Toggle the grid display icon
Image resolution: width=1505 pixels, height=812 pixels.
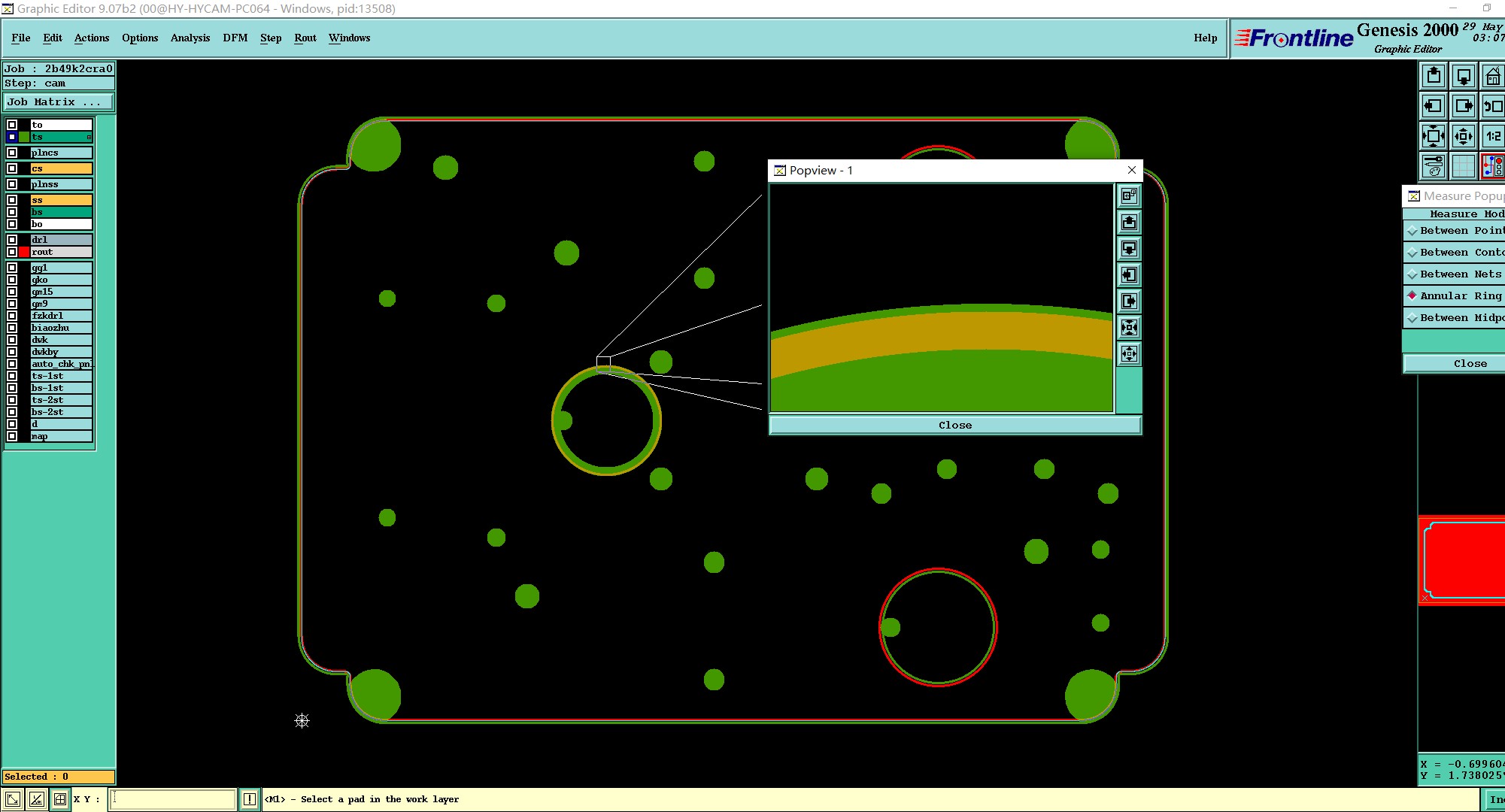(1463, 165)
